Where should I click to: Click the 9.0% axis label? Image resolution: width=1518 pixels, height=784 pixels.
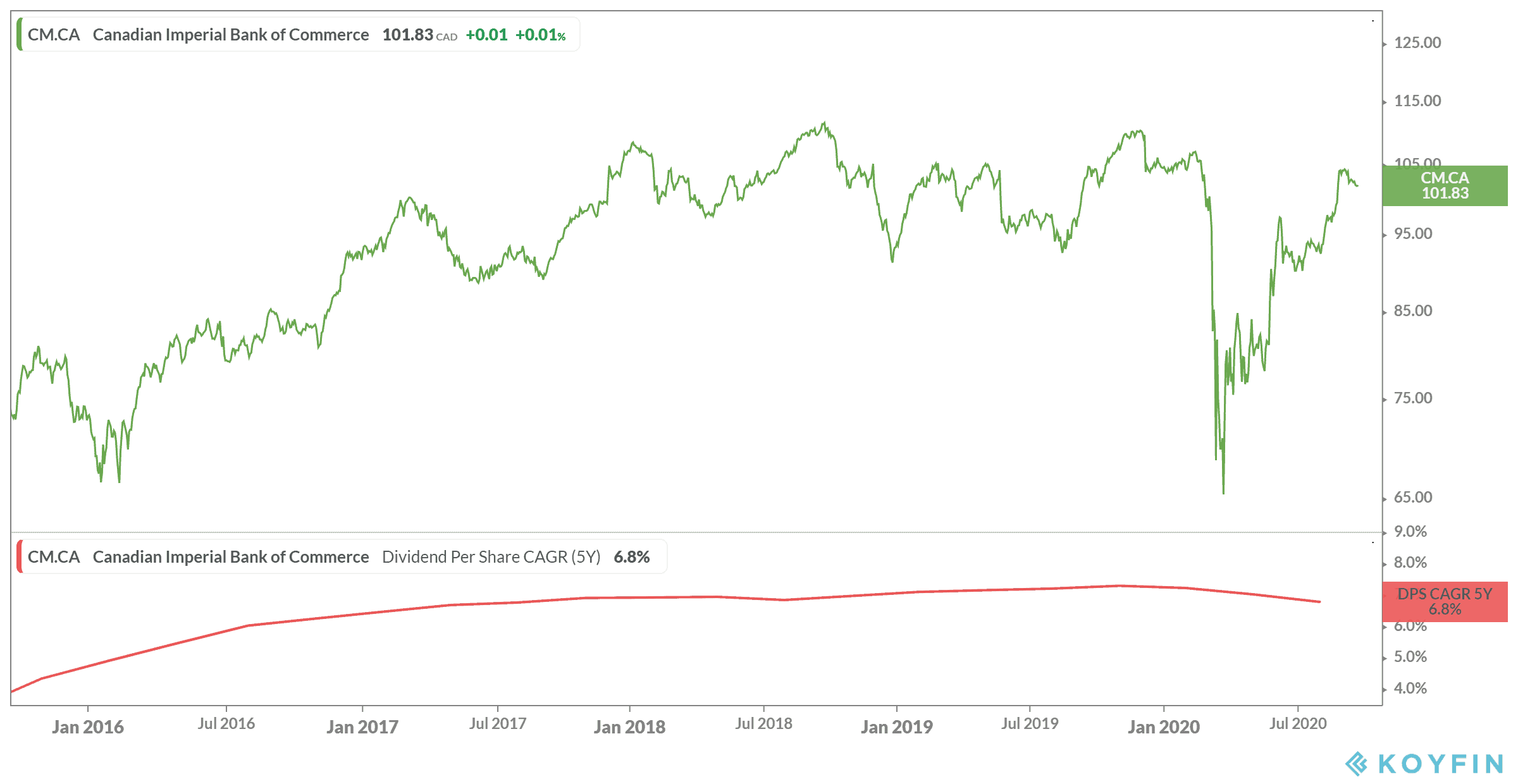tap(1410, 532)
